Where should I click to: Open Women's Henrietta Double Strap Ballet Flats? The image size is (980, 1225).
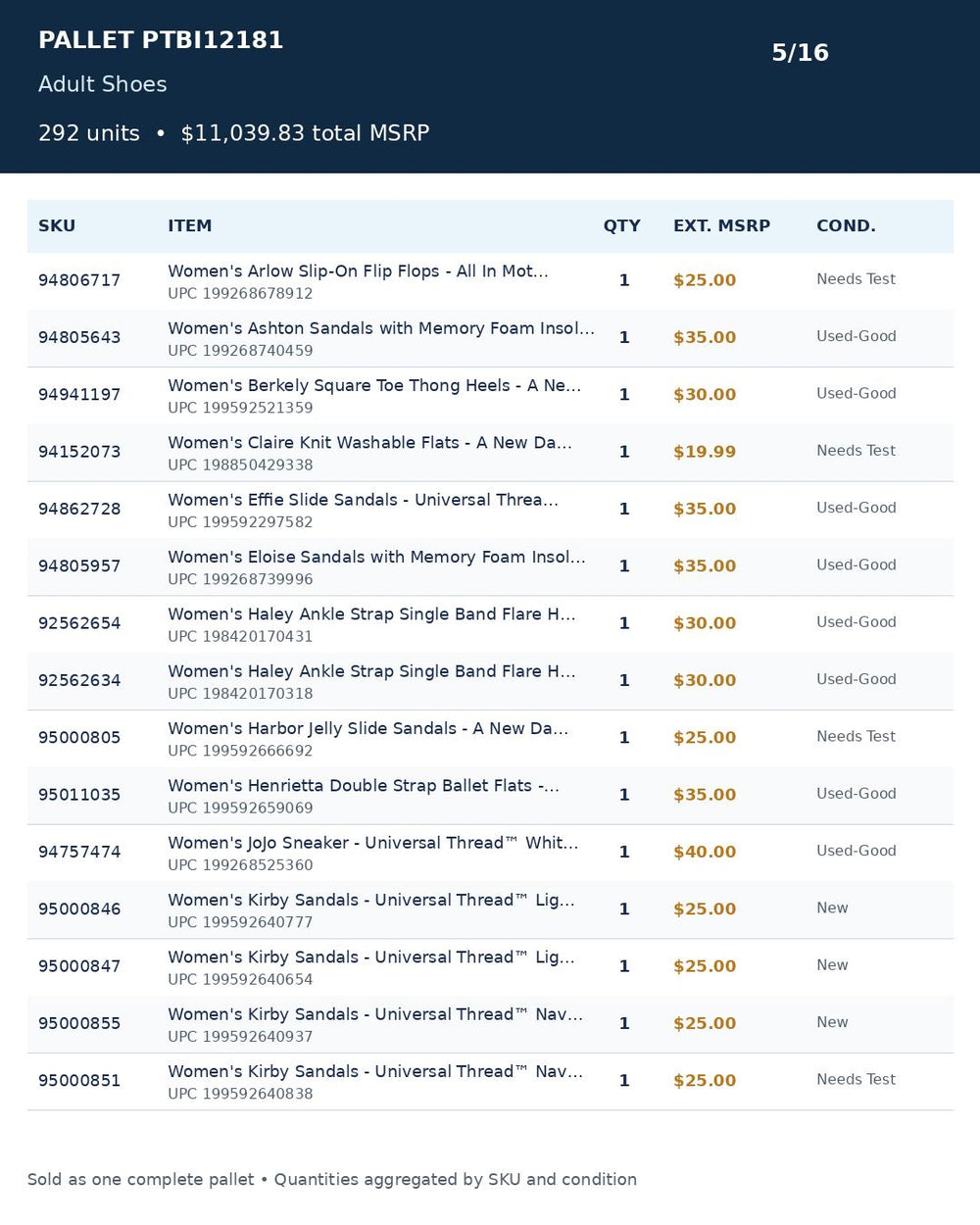pyautogui.click(x=364, y=786)
